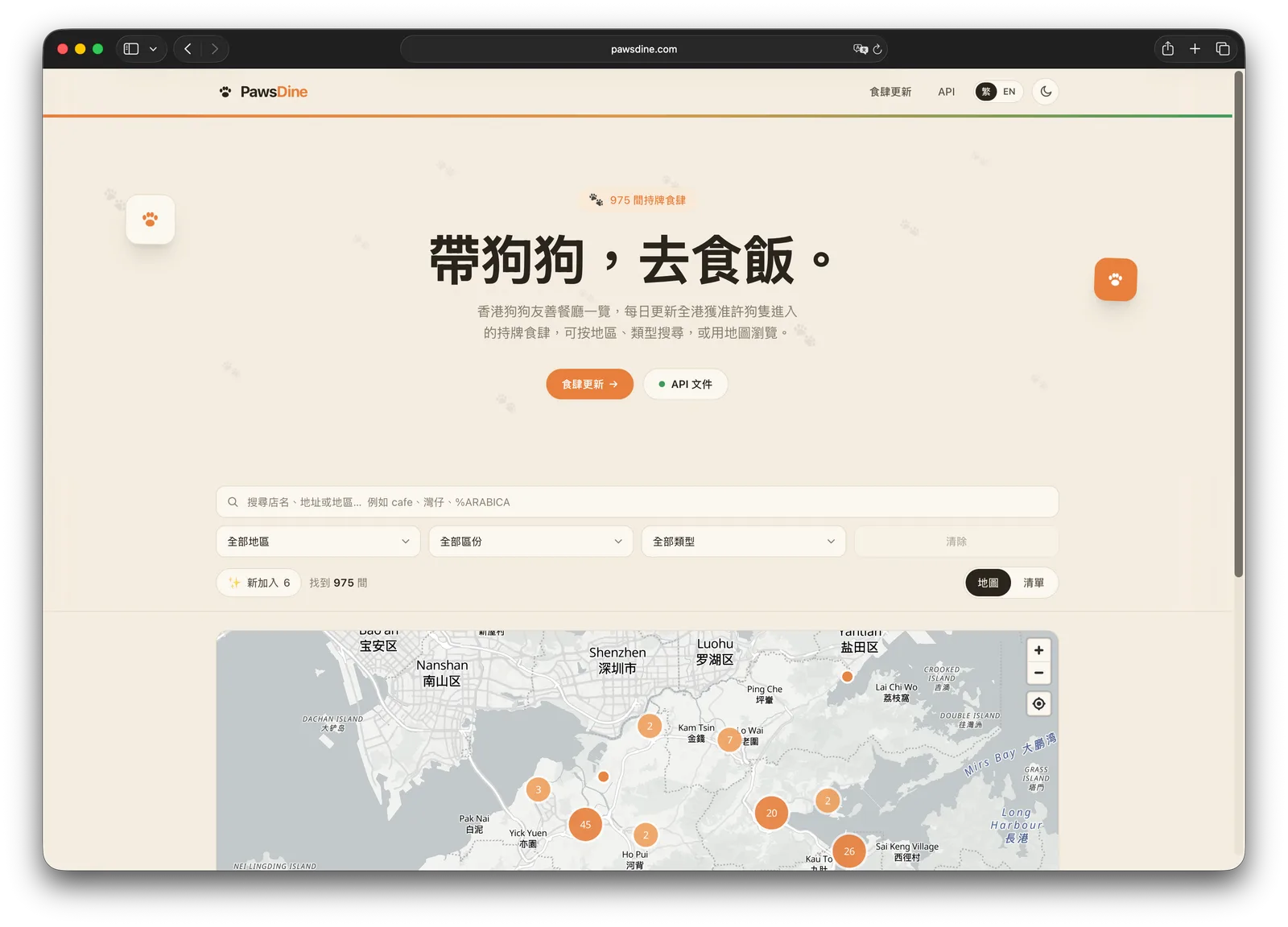Click the "975 間持牌食肆" badge
This screenshot has height=927, width=1288.
point(638,200)
